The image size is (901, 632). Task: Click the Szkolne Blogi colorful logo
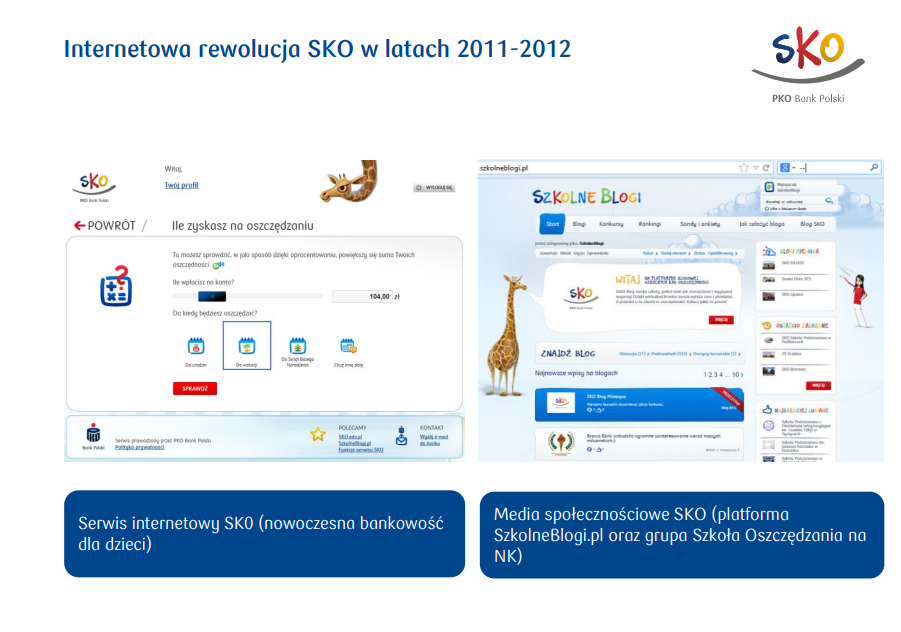point(587,197)
